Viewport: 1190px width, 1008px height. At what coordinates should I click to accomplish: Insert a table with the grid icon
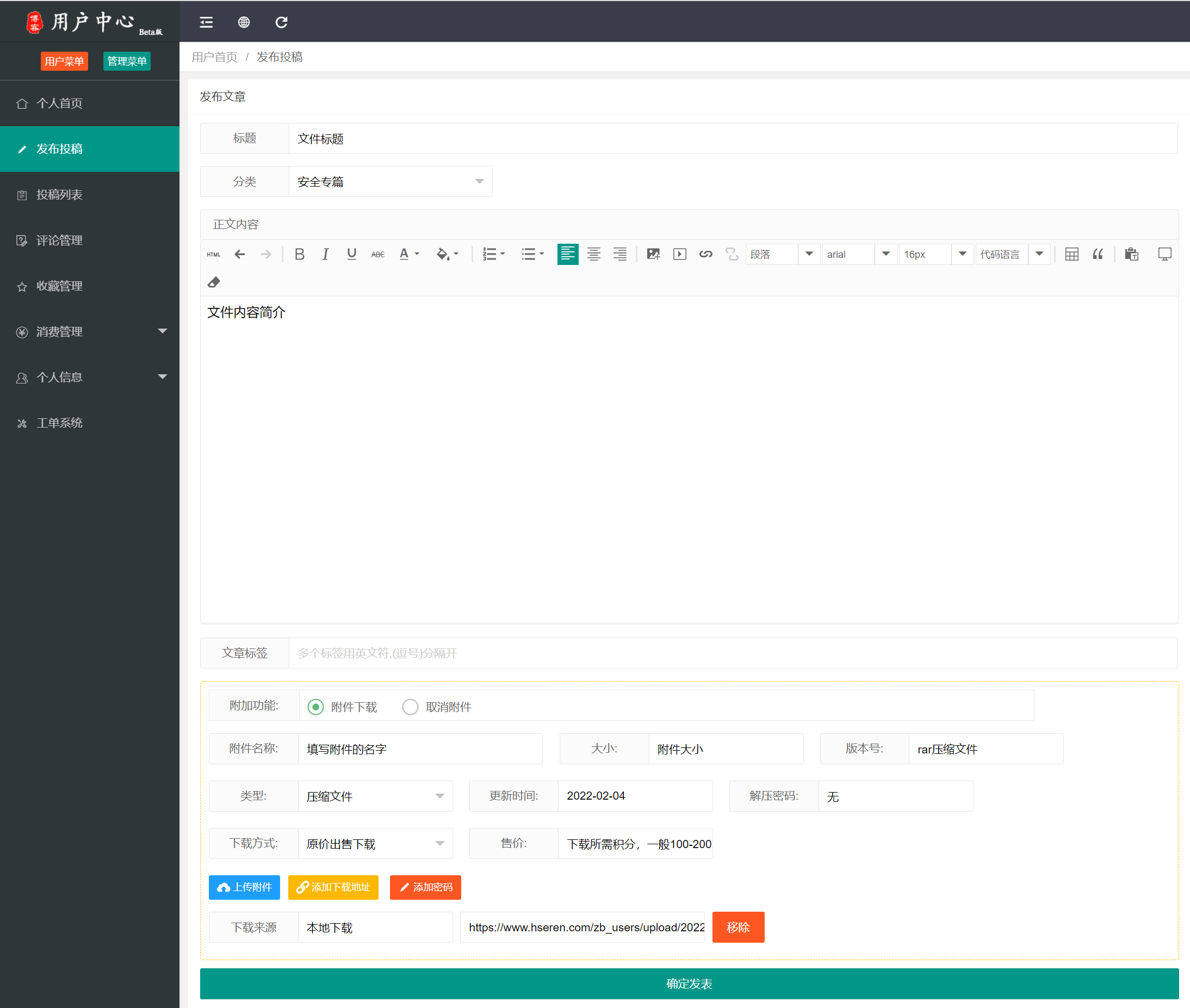coord(1071,254)
